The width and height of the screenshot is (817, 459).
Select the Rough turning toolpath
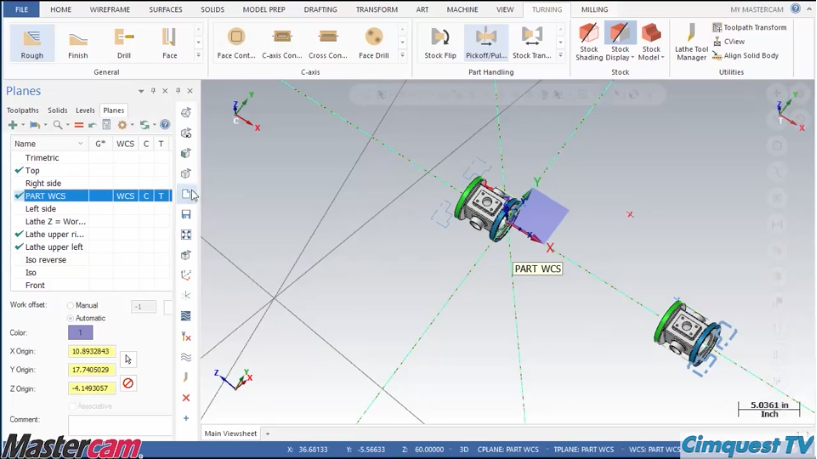click(x=32, y=43)
